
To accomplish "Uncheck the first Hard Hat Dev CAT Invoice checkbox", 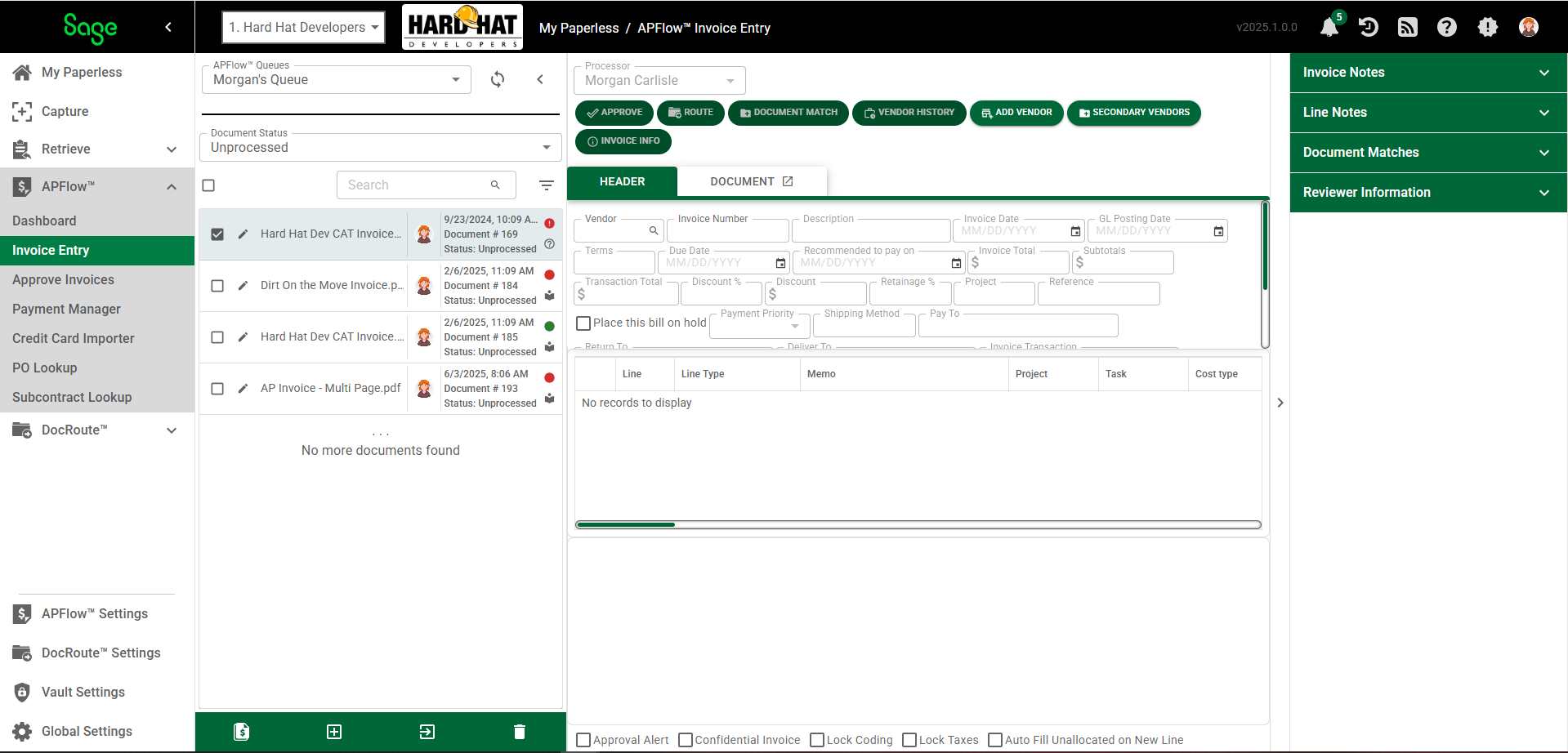I will coord(217,234).
